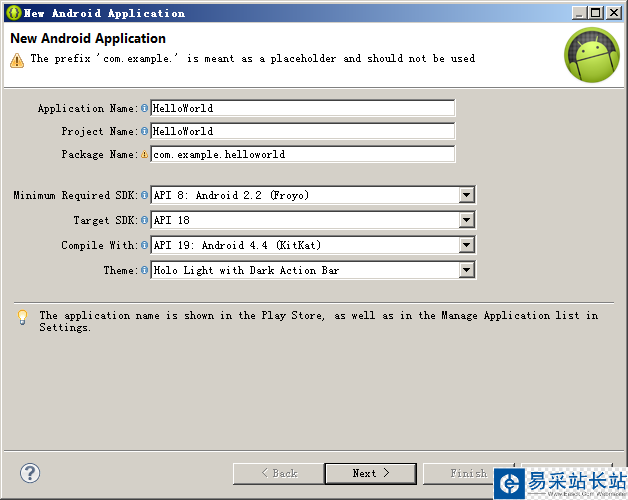Click info icon beside Target SDK
The width and height of the screenshot is (628, 500).
[144, 220]
